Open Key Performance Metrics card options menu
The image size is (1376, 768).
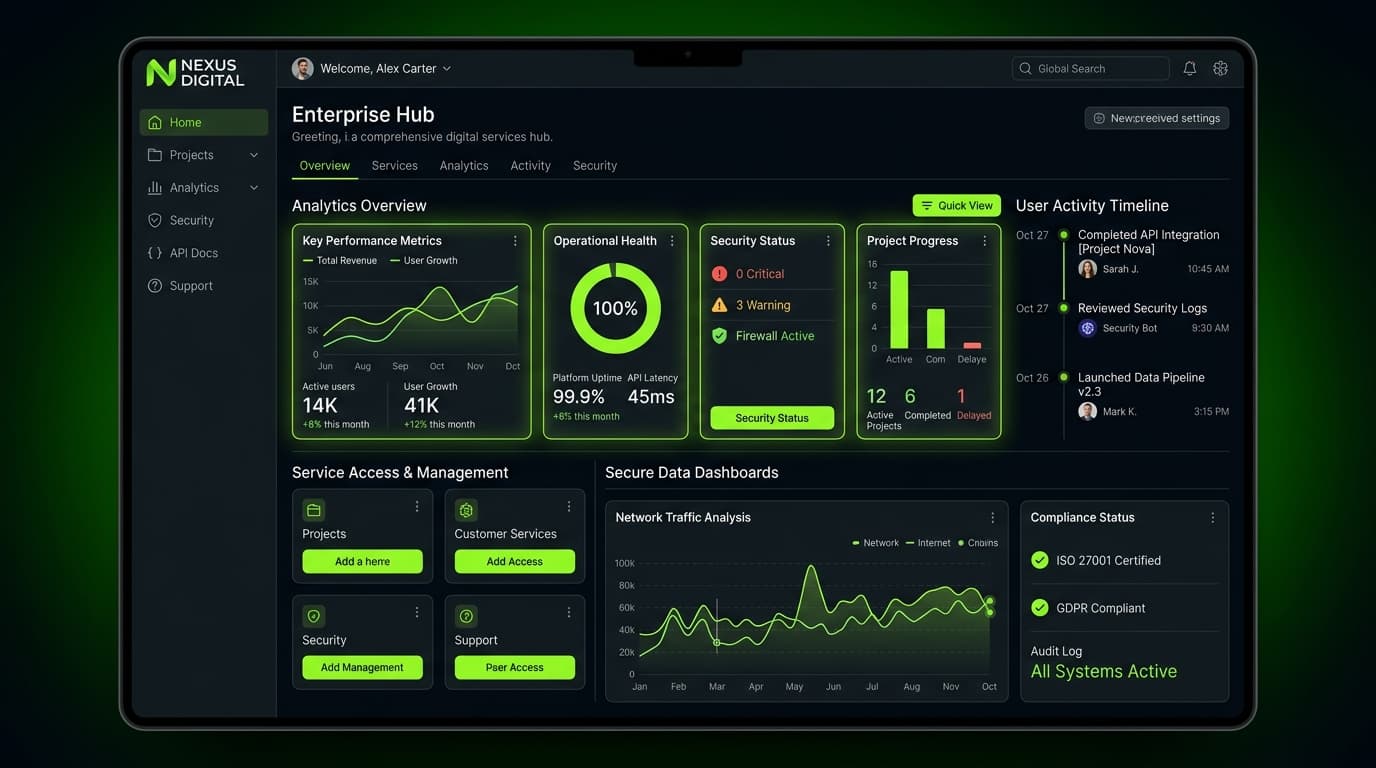pyautogui.click(x=515, y=241)
